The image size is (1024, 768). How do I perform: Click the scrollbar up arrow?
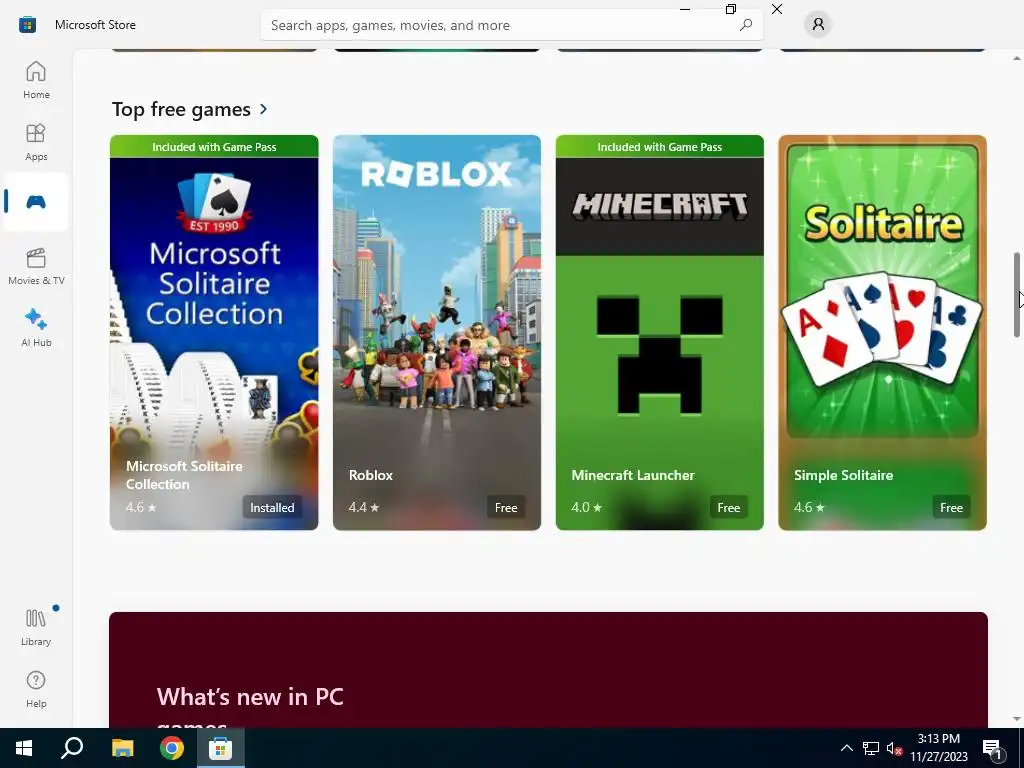click(x=1016, y=58)
